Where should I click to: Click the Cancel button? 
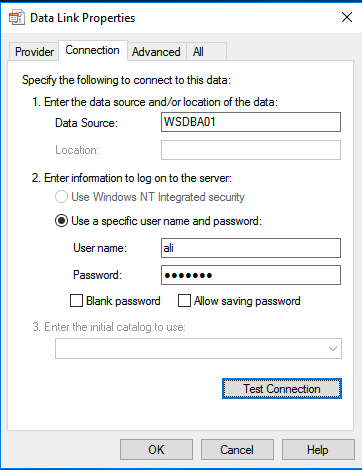pos(237,450)
